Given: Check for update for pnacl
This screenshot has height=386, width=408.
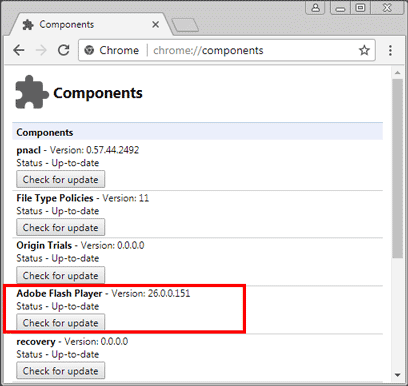Looking at the screenshot, I should pos(61,180).
